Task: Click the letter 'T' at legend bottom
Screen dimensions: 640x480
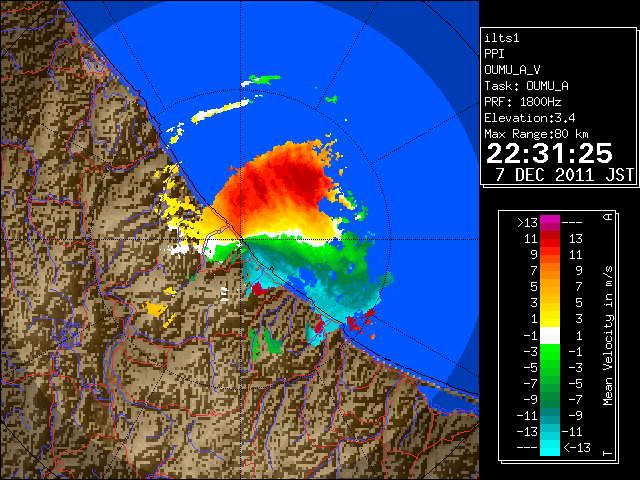Action: click(608, 453)
